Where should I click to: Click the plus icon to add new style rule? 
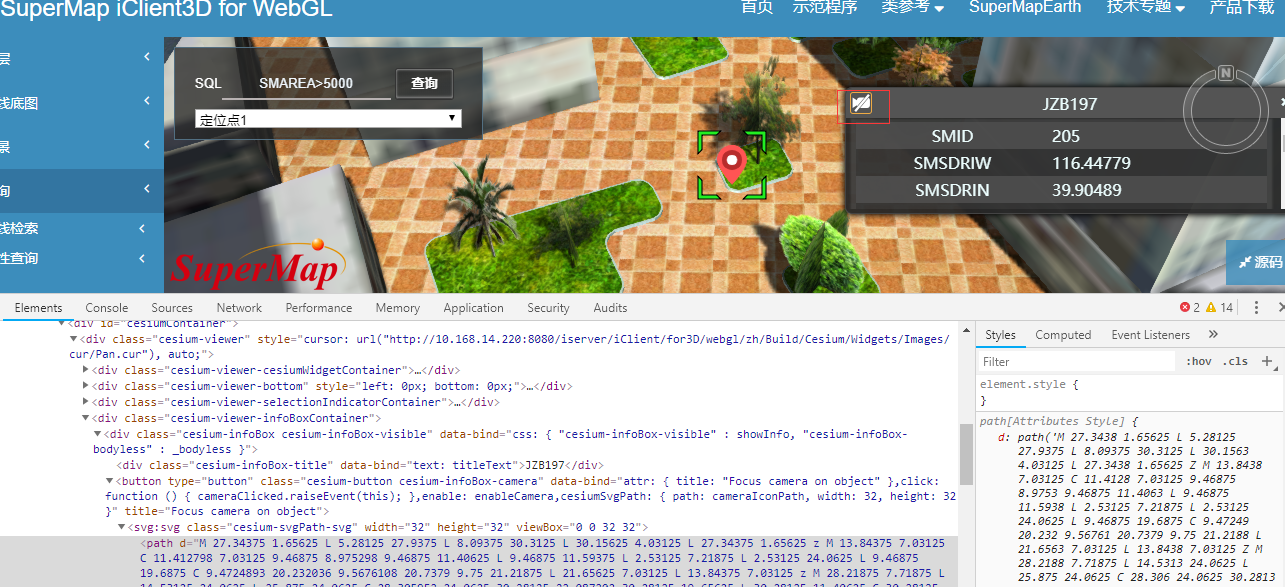point(1267,361)
